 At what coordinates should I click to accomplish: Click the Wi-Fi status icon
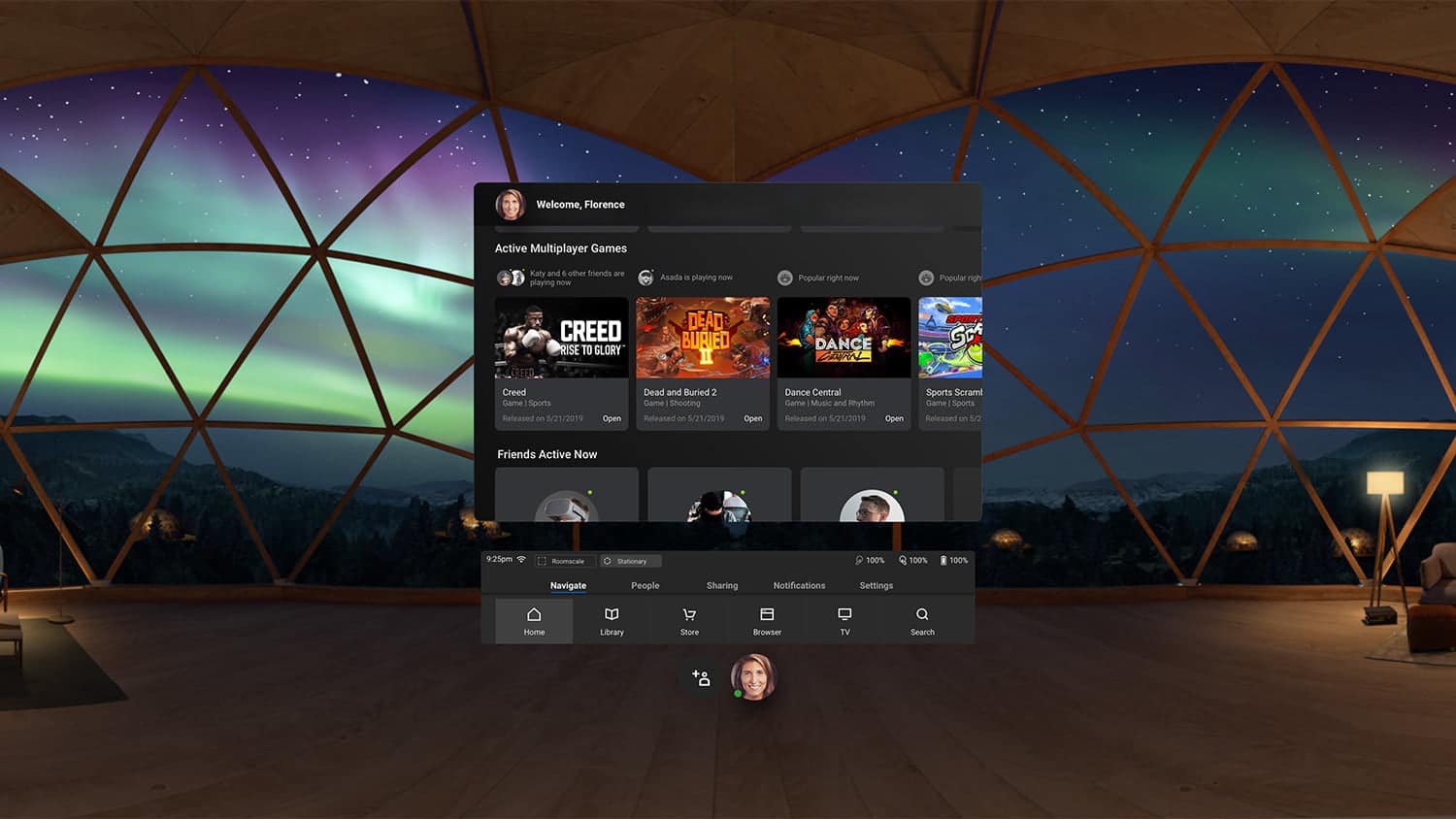tap(521, 559)
